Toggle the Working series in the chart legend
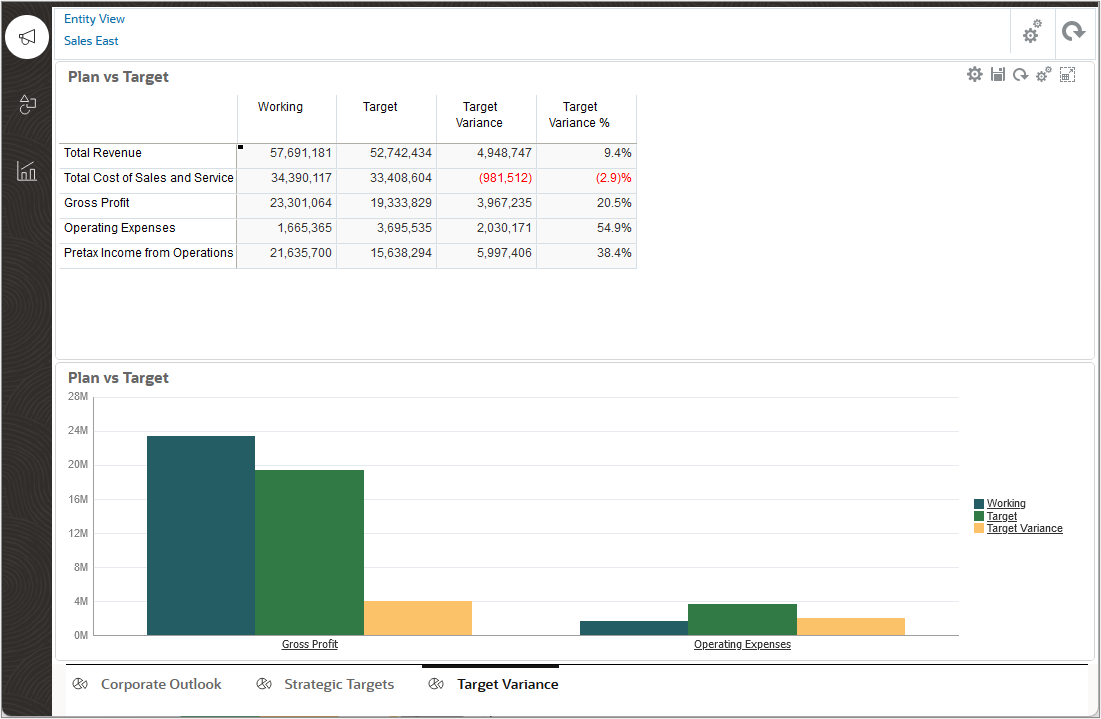Viewport: 1101px width, 719px height. point(1006,503)
